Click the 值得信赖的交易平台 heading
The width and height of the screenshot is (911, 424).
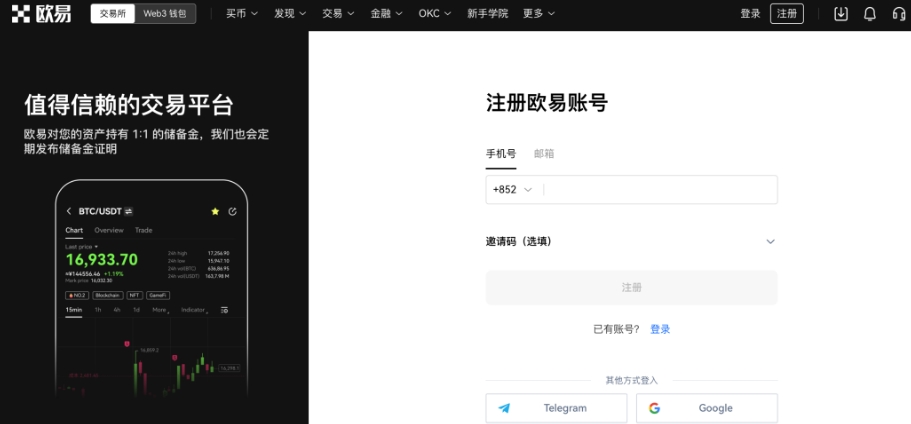(129, 105)
